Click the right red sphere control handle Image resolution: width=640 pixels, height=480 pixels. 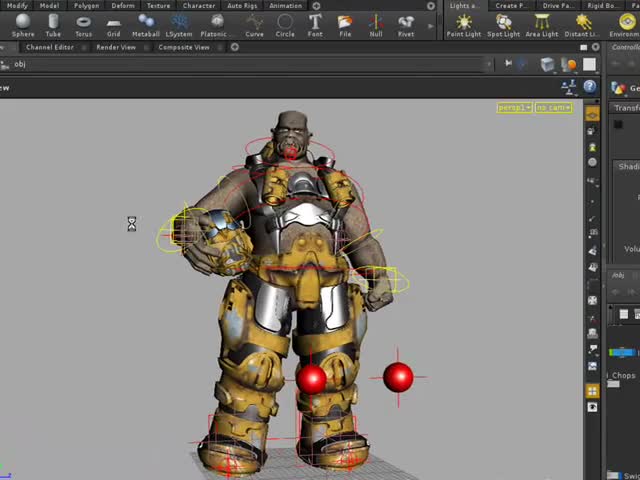pyautogui.click(x=398, y=377)
